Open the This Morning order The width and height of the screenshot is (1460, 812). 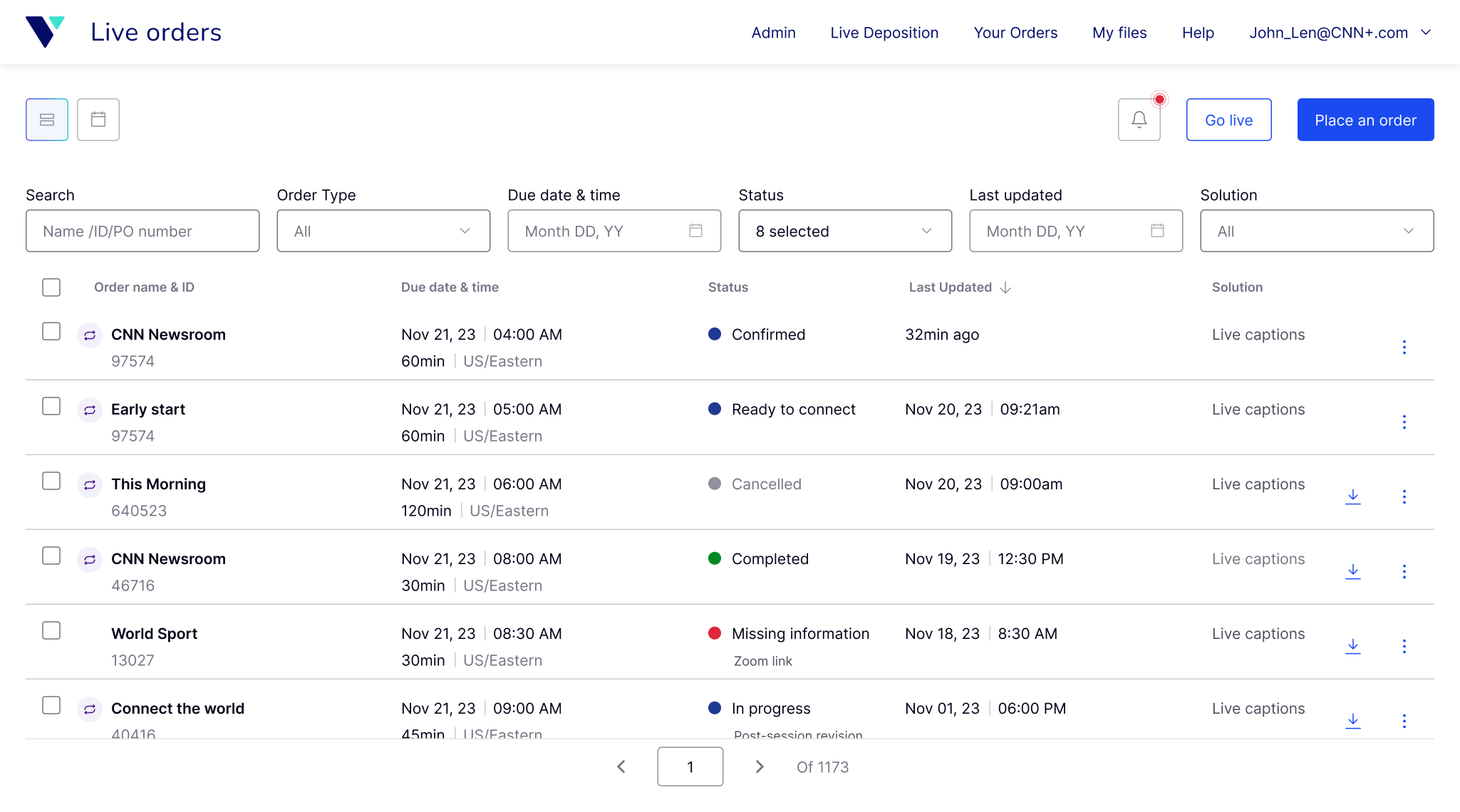point(158,484)
